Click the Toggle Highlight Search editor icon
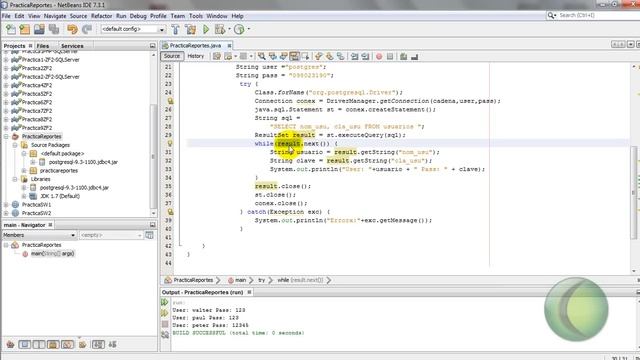 tap(294, 56)
